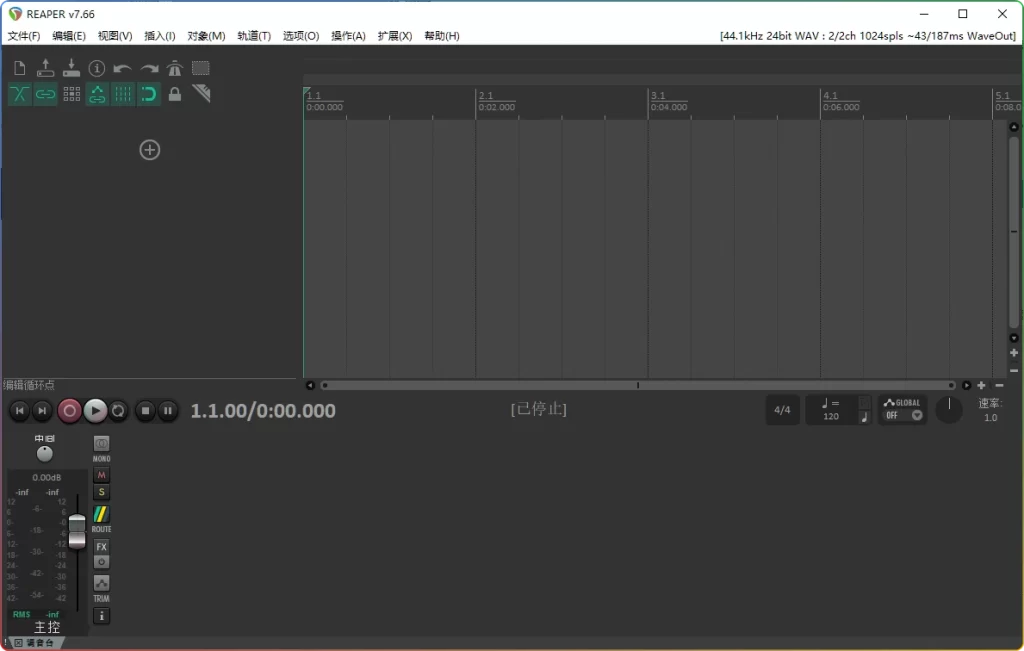
Task: Switch to the 调音台 tab
Action: tap(38, 645)
